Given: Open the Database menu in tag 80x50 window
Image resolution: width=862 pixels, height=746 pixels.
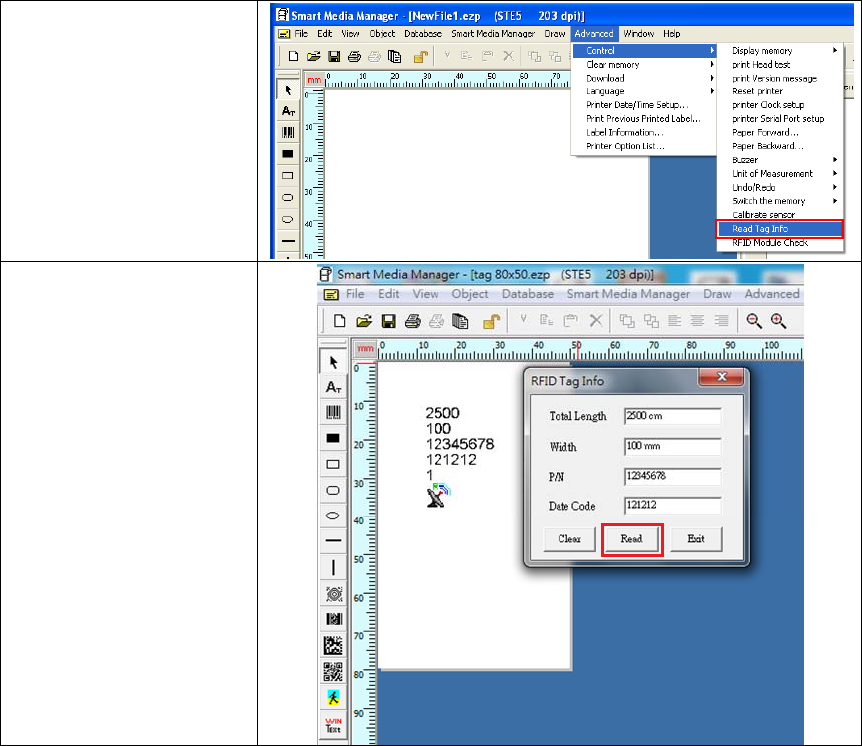Looking at the screenshot, I should click(528, 294).
